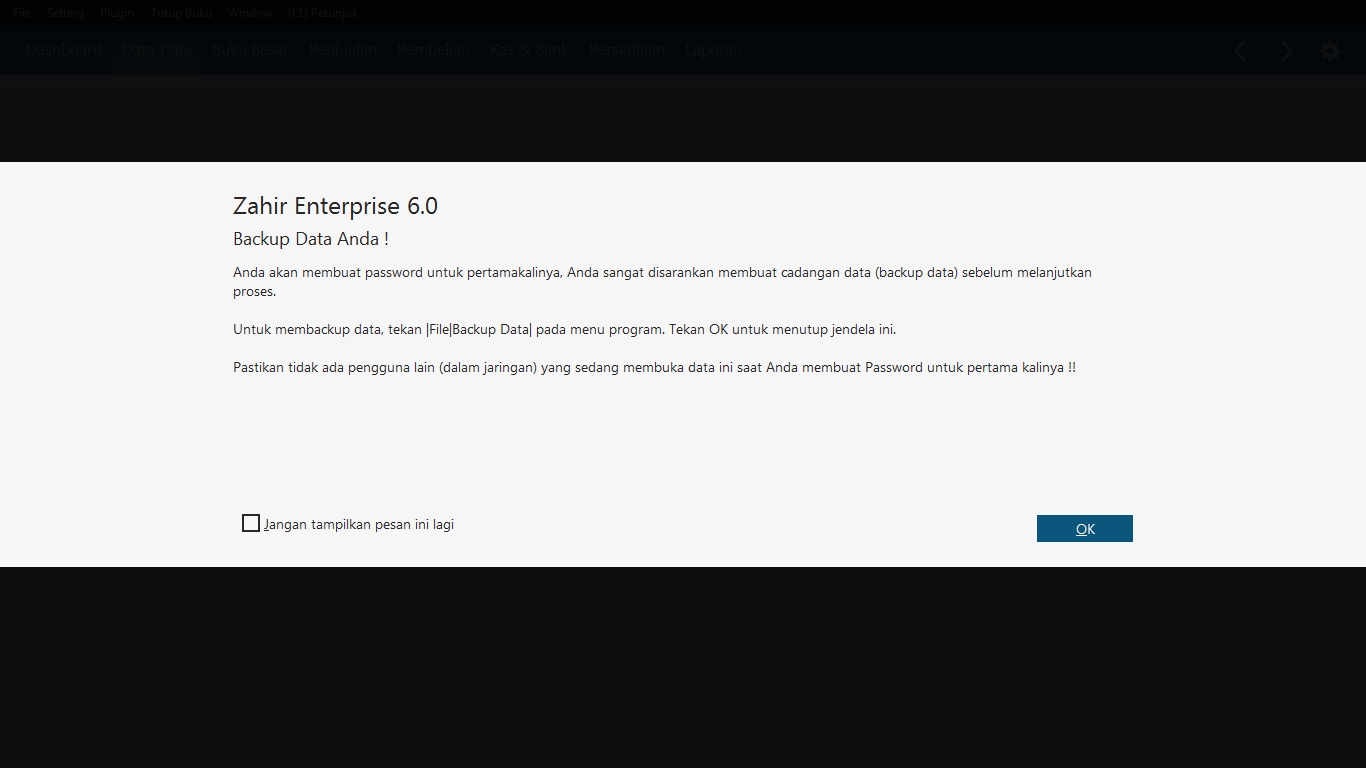Open the [F1] Petunjuk menu
Screen dimensions: 1366x768
[322, 13]
